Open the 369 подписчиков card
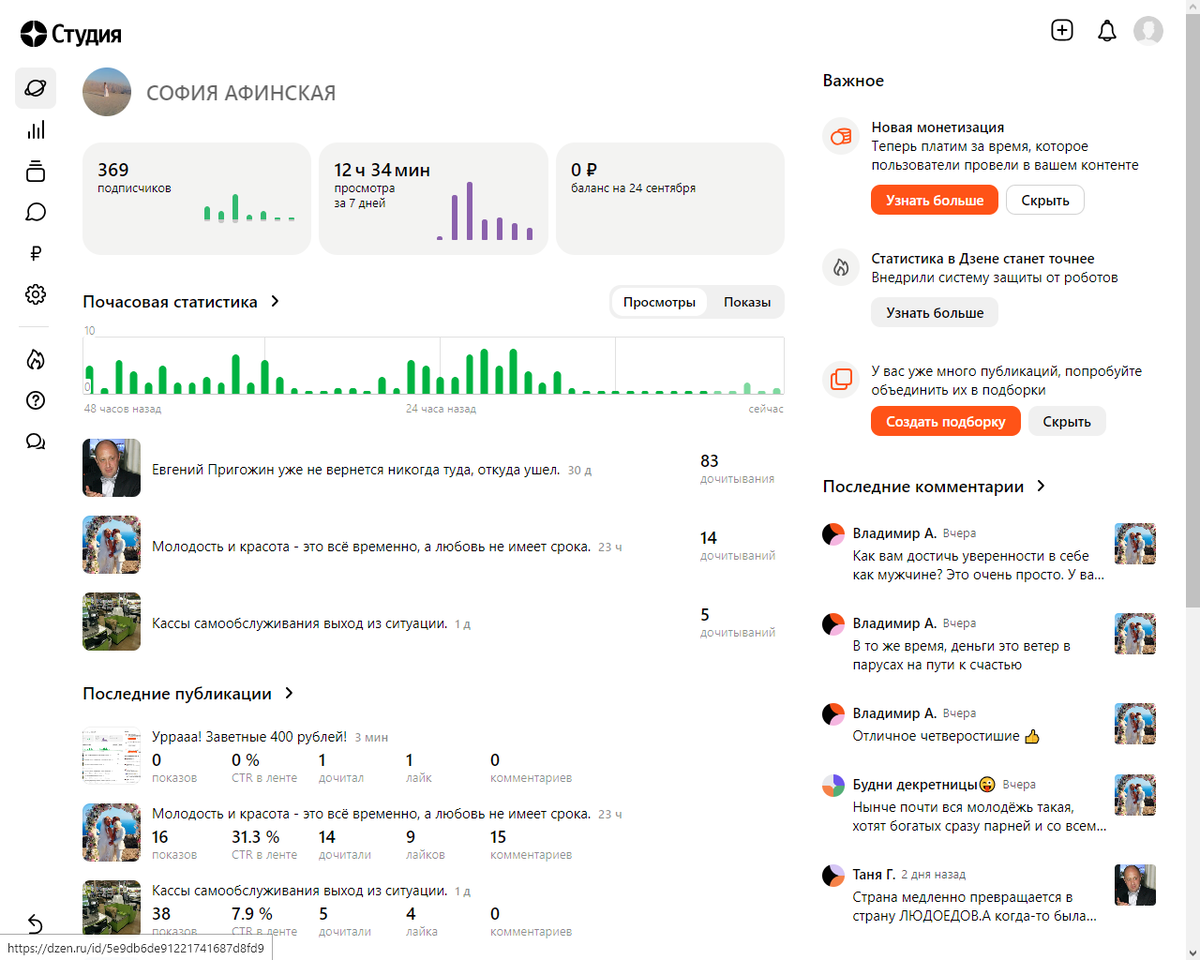The width and height of the screenshot is (1200, 960). (197, 199)
